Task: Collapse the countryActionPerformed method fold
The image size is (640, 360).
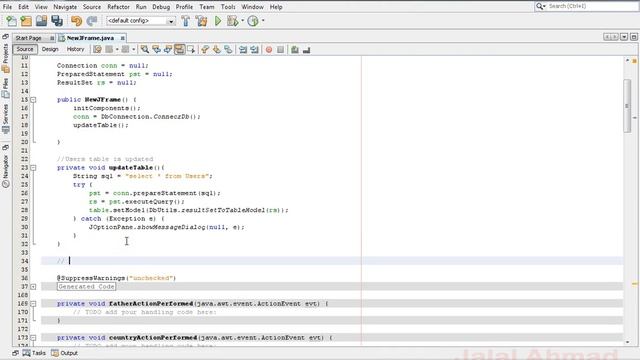Action: pyautogui.click(x=33, y=338)
